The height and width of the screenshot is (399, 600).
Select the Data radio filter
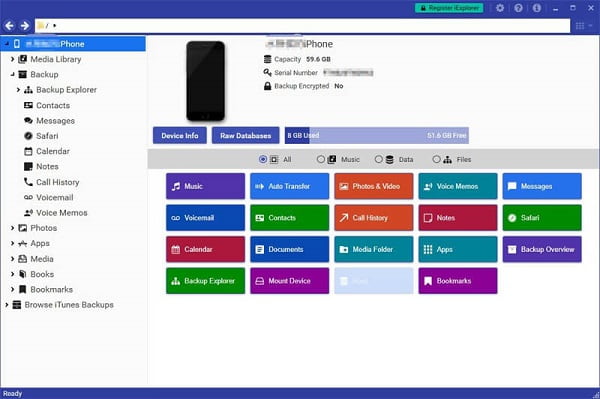(x=378, y=159)
